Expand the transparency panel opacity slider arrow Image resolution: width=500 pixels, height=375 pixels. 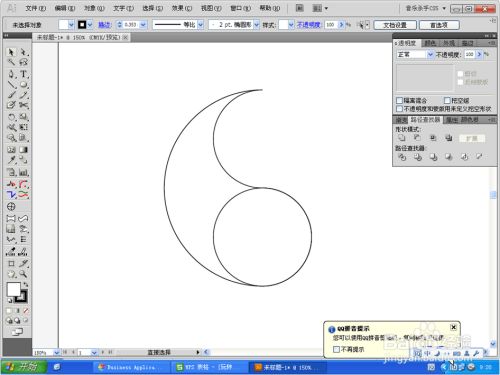[x=479, y=54]
